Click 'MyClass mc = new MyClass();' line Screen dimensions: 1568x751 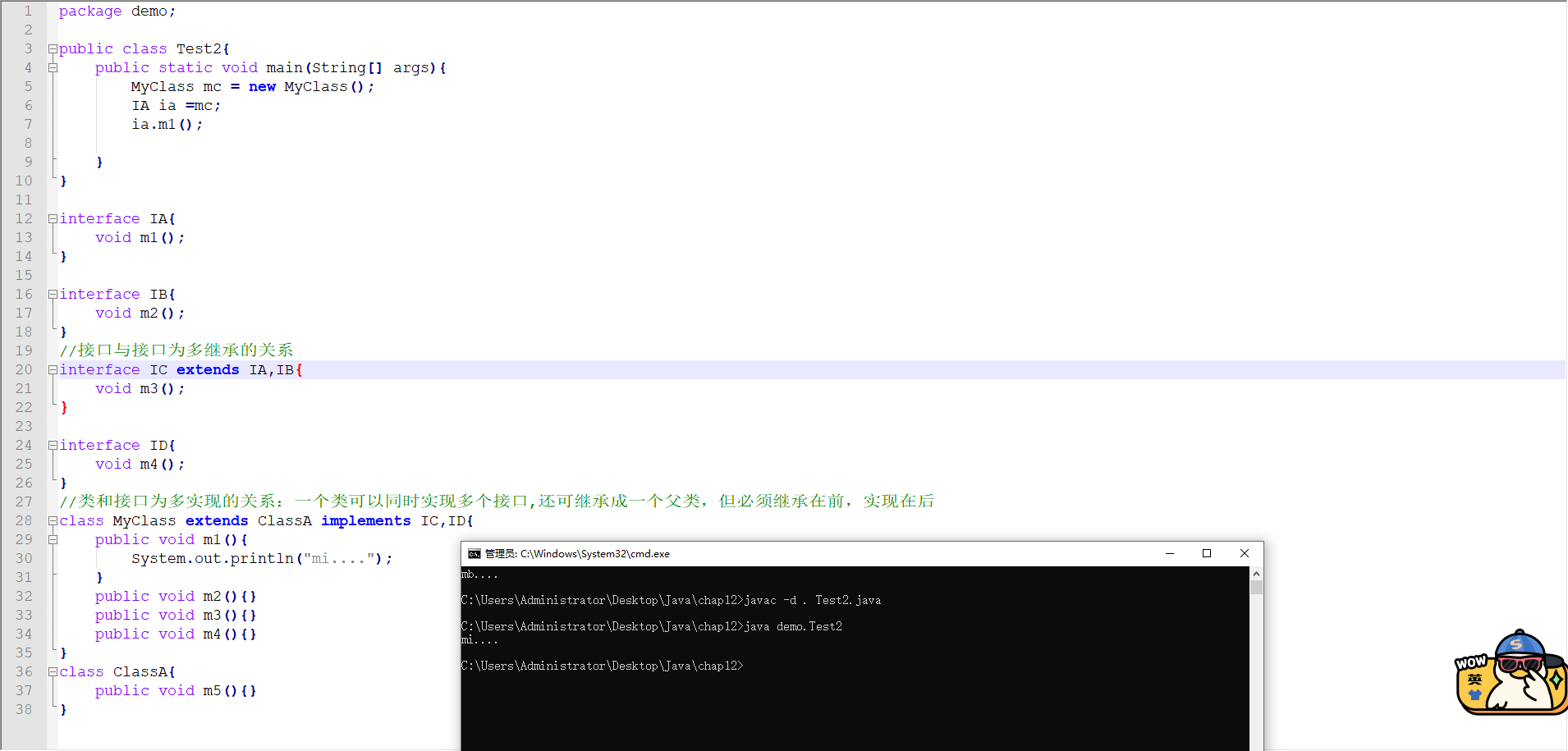253,87
